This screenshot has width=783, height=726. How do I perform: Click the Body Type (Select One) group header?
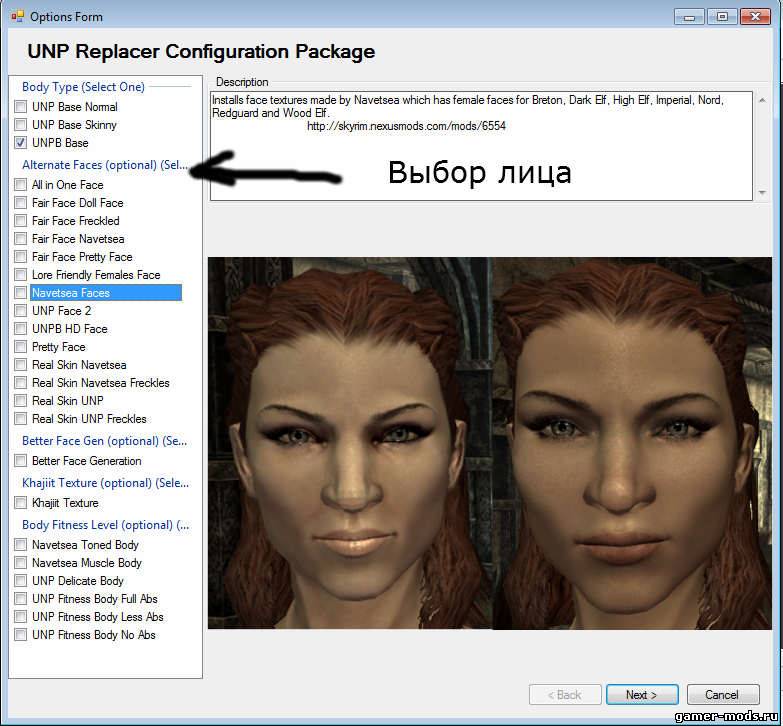pos(83,87)
